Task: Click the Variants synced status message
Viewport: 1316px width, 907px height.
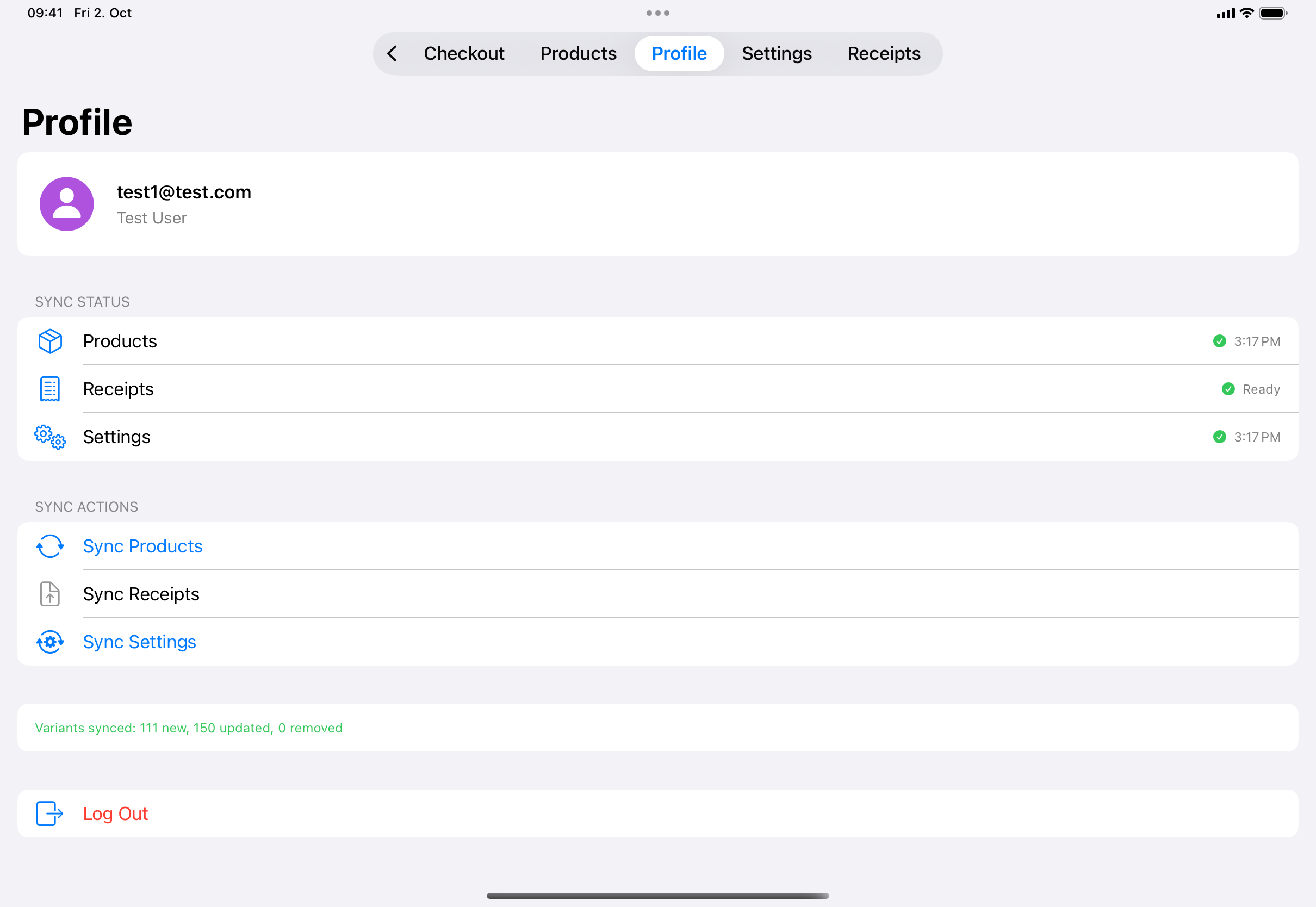Action: 189,728
